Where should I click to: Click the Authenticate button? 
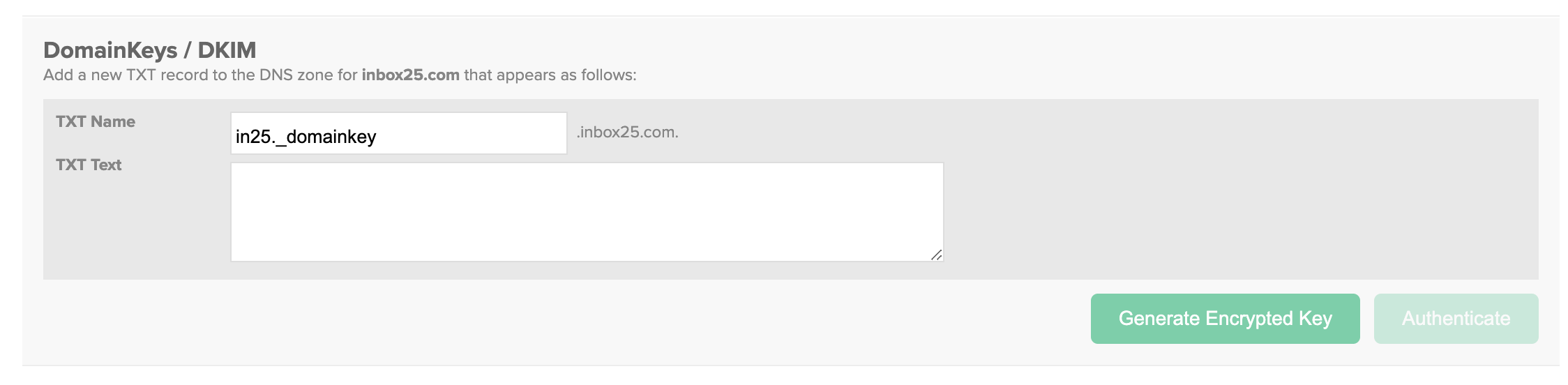[x=1456, y=319]
